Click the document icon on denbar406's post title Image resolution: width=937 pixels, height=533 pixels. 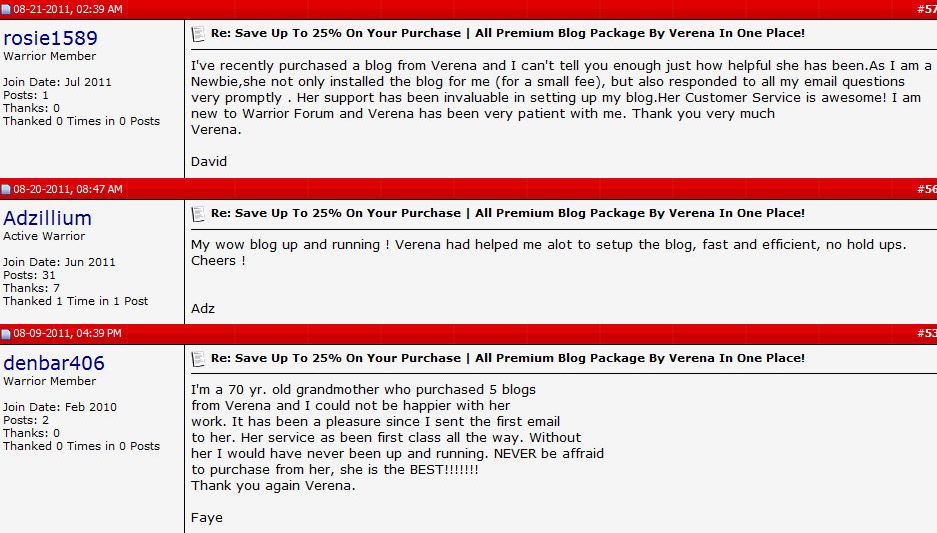198,359
